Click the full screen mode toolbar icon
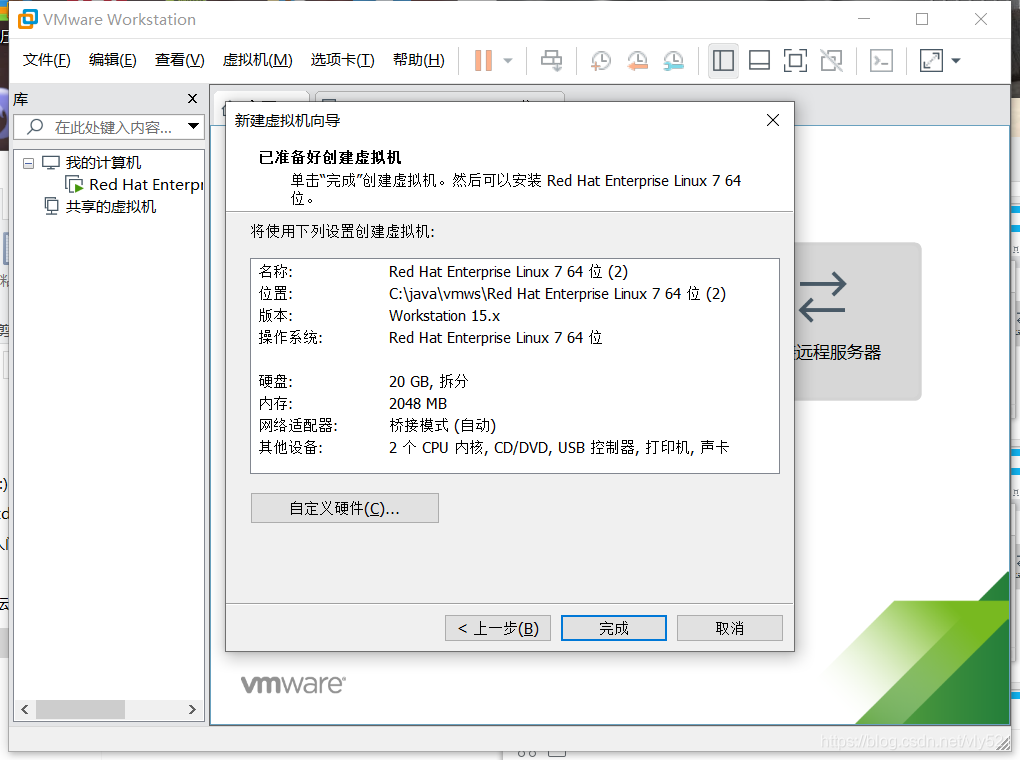 (795, 61)
